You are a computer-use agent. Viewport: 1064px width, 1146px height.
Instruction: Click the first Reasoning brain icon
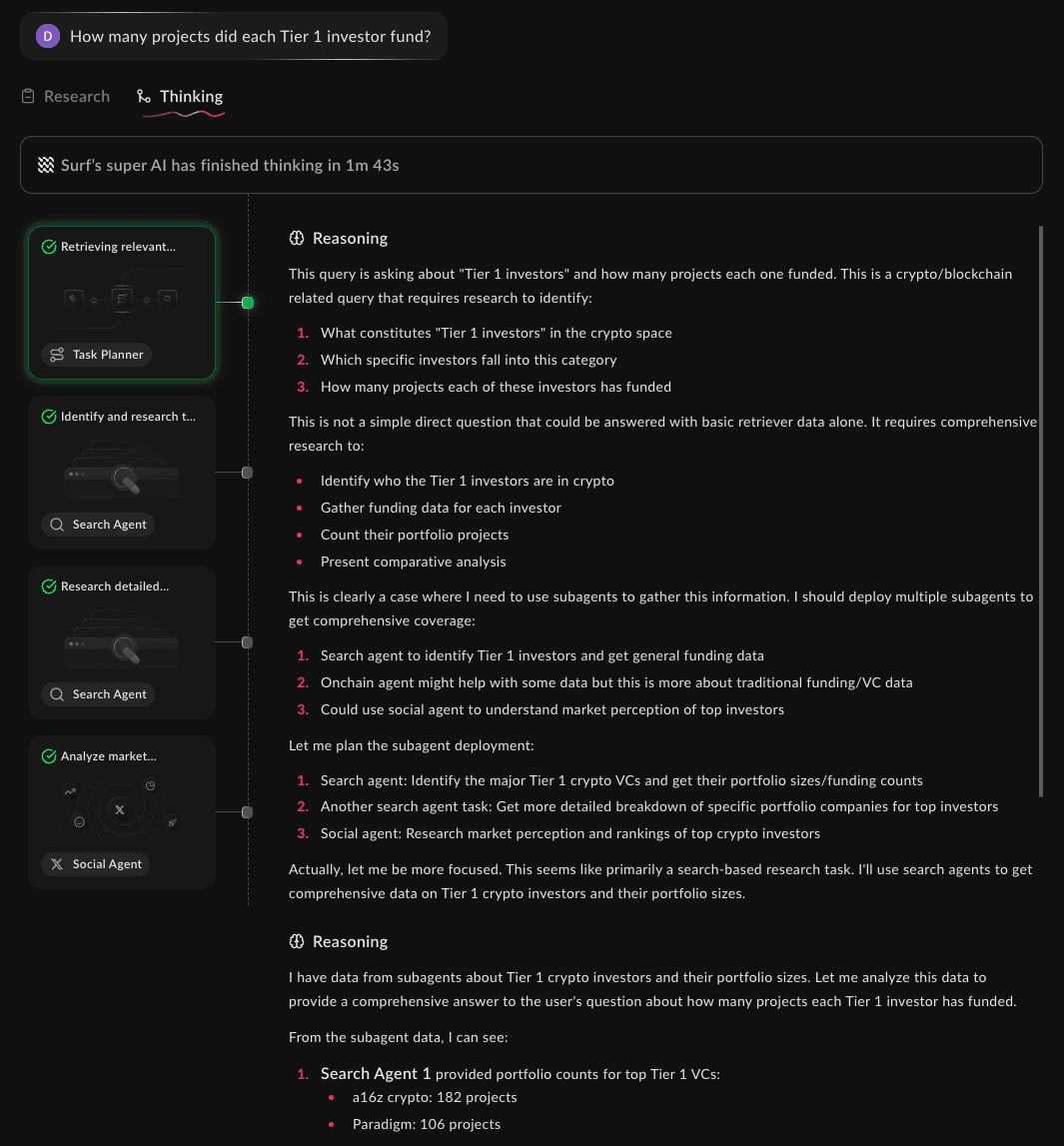coord(297,238)
